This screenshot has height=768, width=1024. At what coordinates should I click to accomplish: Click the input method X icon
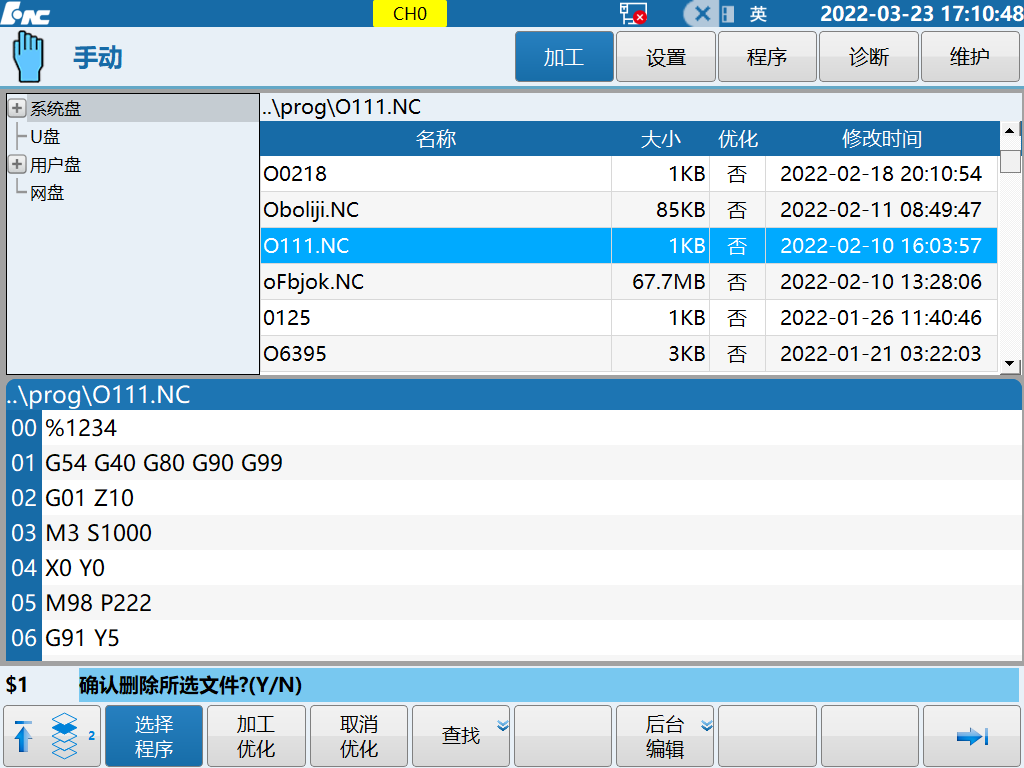702,14
